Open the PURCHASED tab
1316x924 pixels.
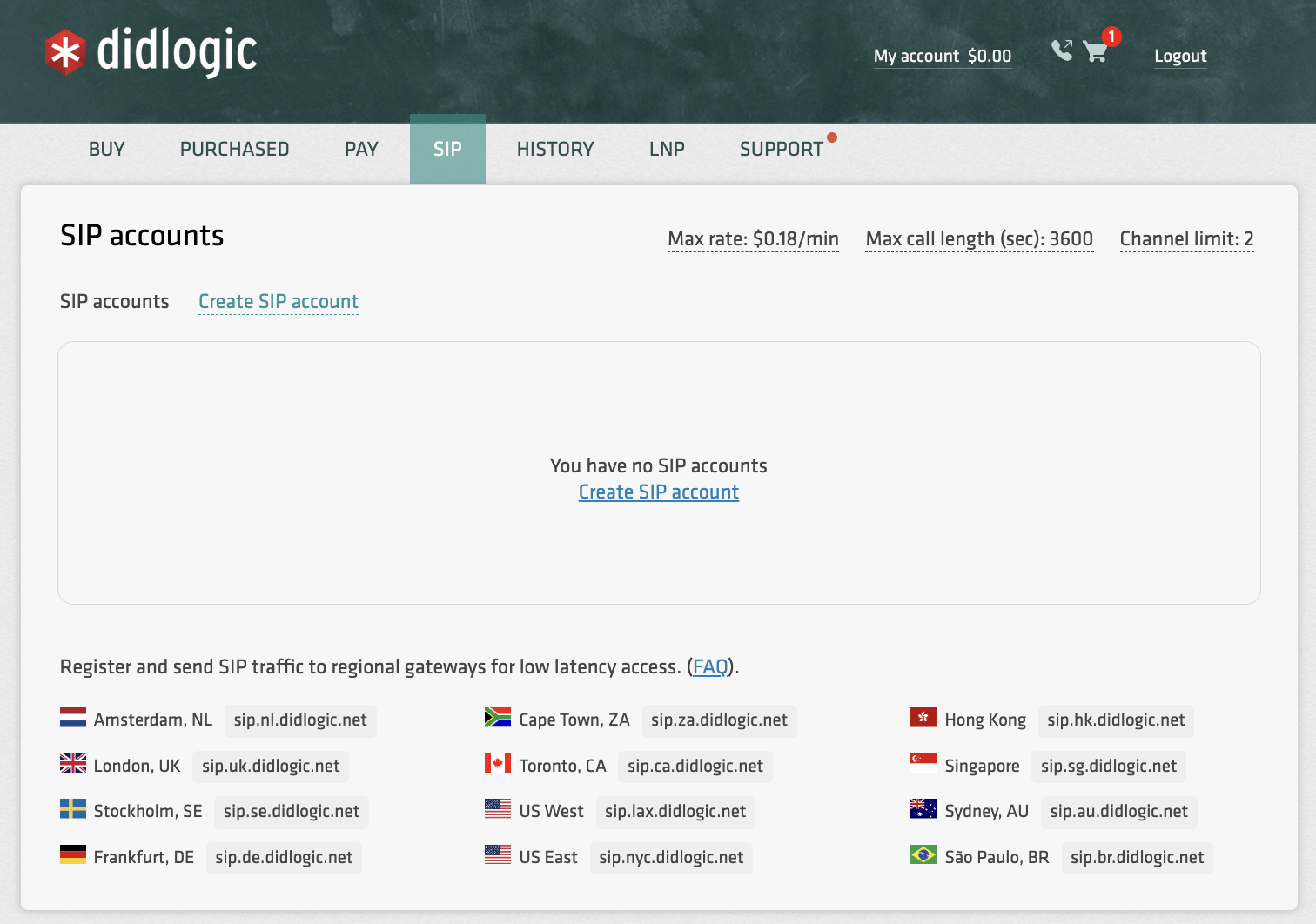coord(234,150)
